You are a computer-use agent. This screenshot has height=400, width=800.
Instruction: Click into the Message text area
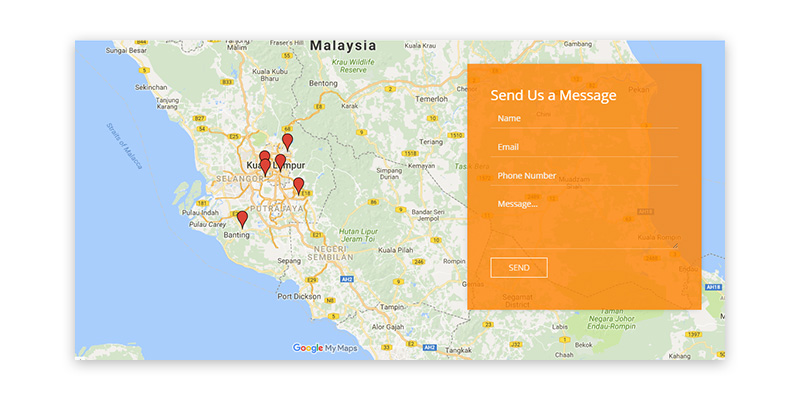pos(584,221)
